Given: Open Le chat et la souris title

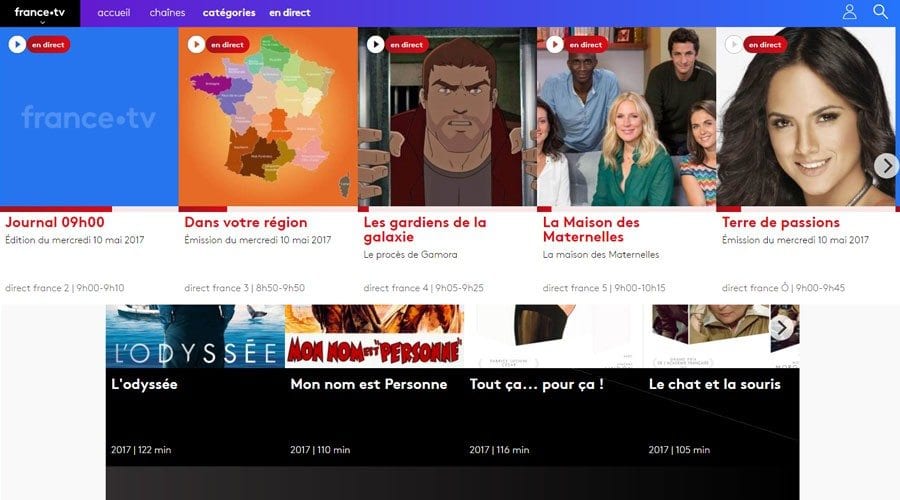Looking at the screenshot, I should tap(715, 384).
